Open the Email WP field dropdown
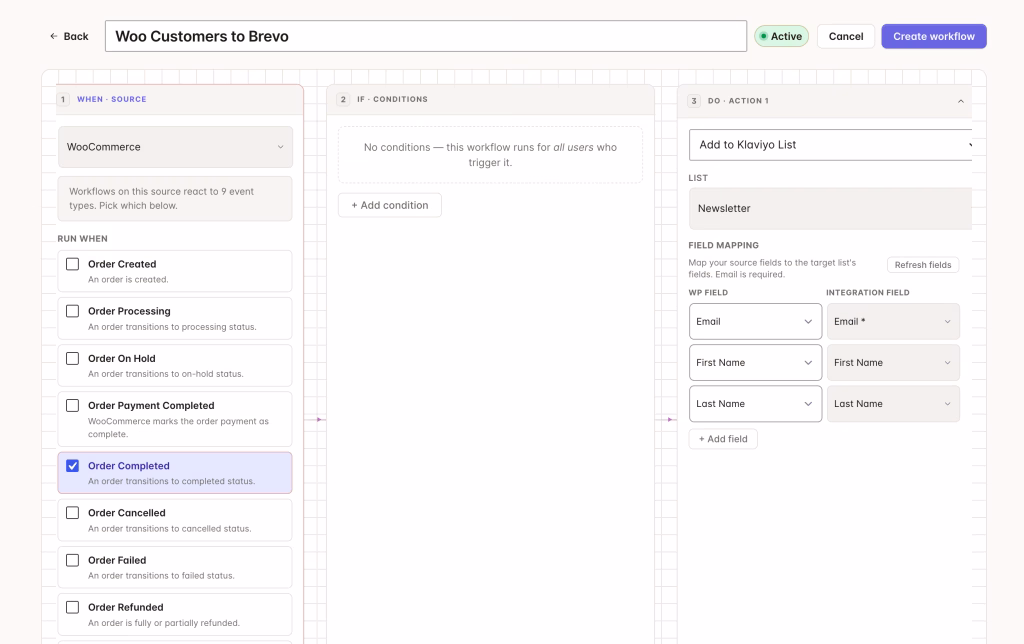Viewport: 1024px width, 644px height. [x=755, y=321]
